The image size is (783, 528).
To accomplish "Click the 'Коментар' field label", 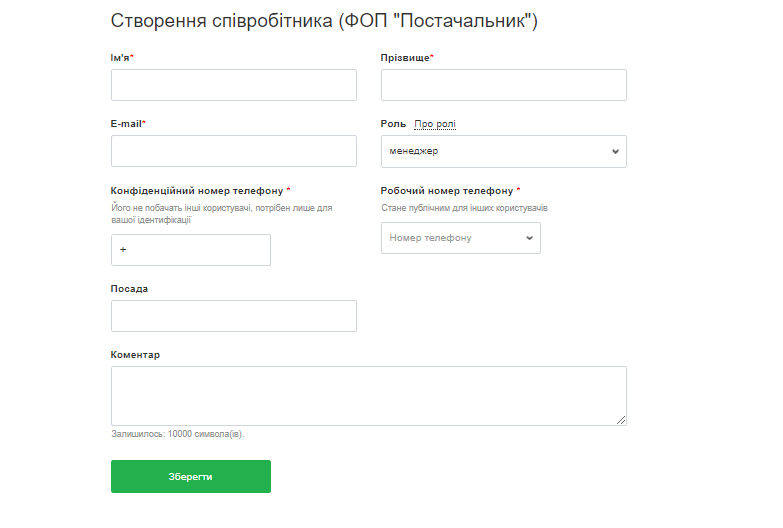I will coord(135,355).
